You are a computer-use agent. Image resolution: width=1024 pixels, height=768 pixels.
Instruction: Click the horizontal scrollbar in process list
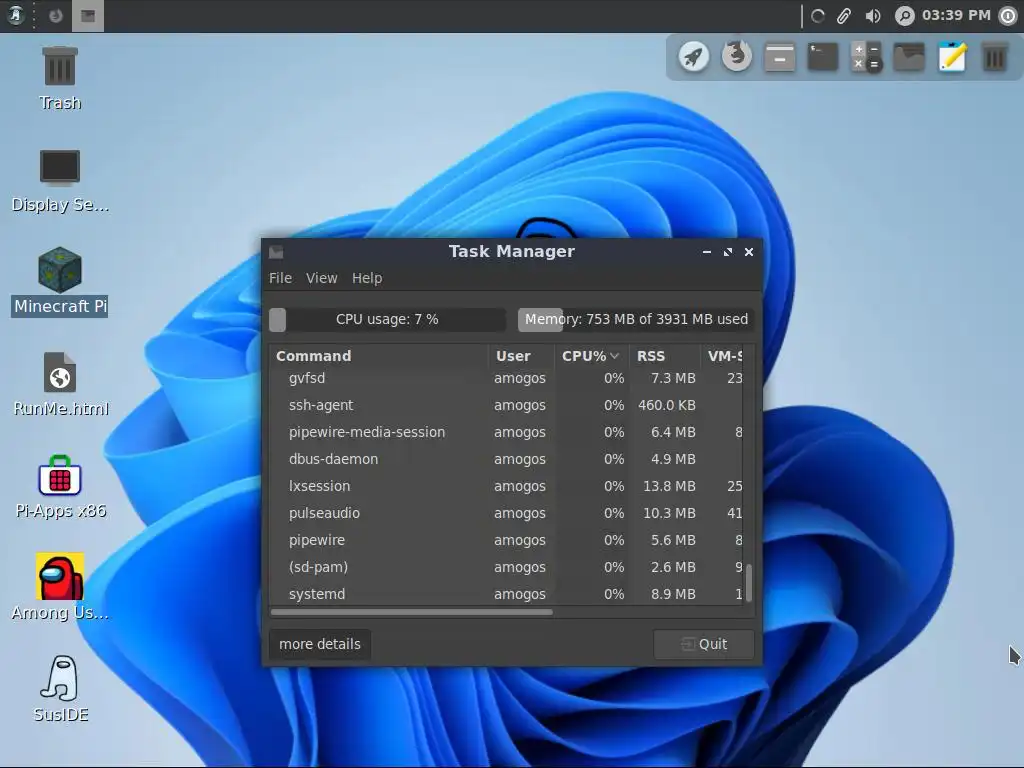pos(411,612)
